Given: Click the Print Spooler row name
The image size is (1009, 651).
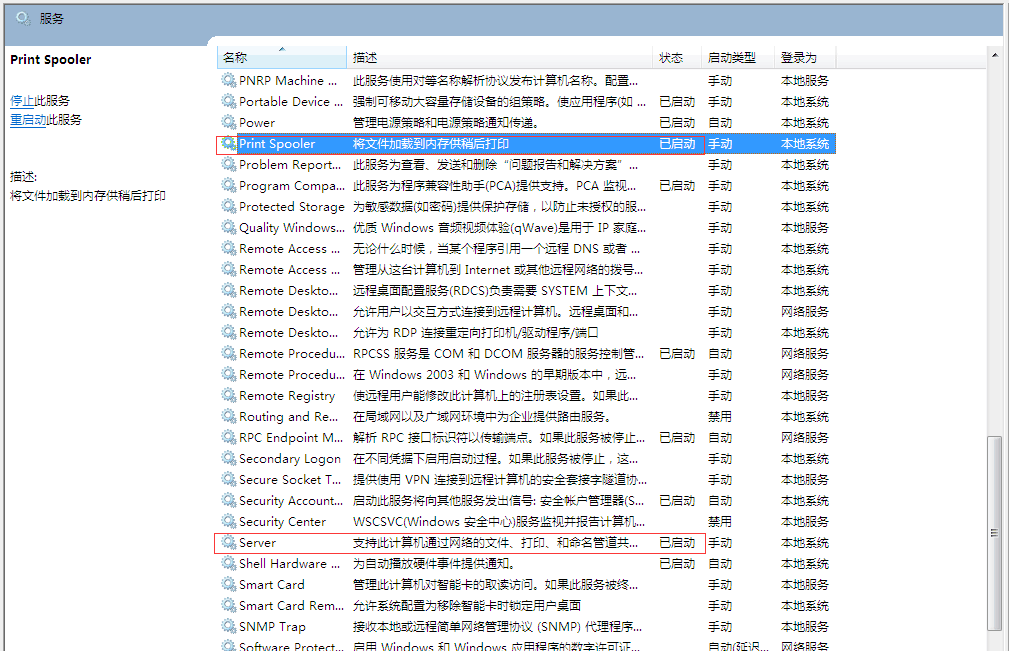Looking at the screenshot, I should [277, 144].
